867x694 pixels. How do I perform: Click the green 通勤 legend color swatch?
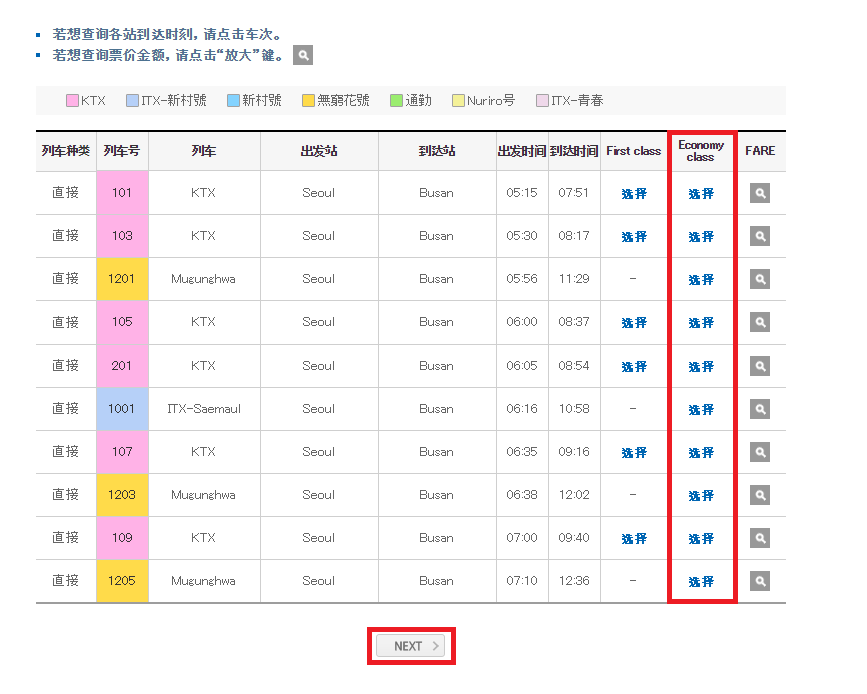397,100
